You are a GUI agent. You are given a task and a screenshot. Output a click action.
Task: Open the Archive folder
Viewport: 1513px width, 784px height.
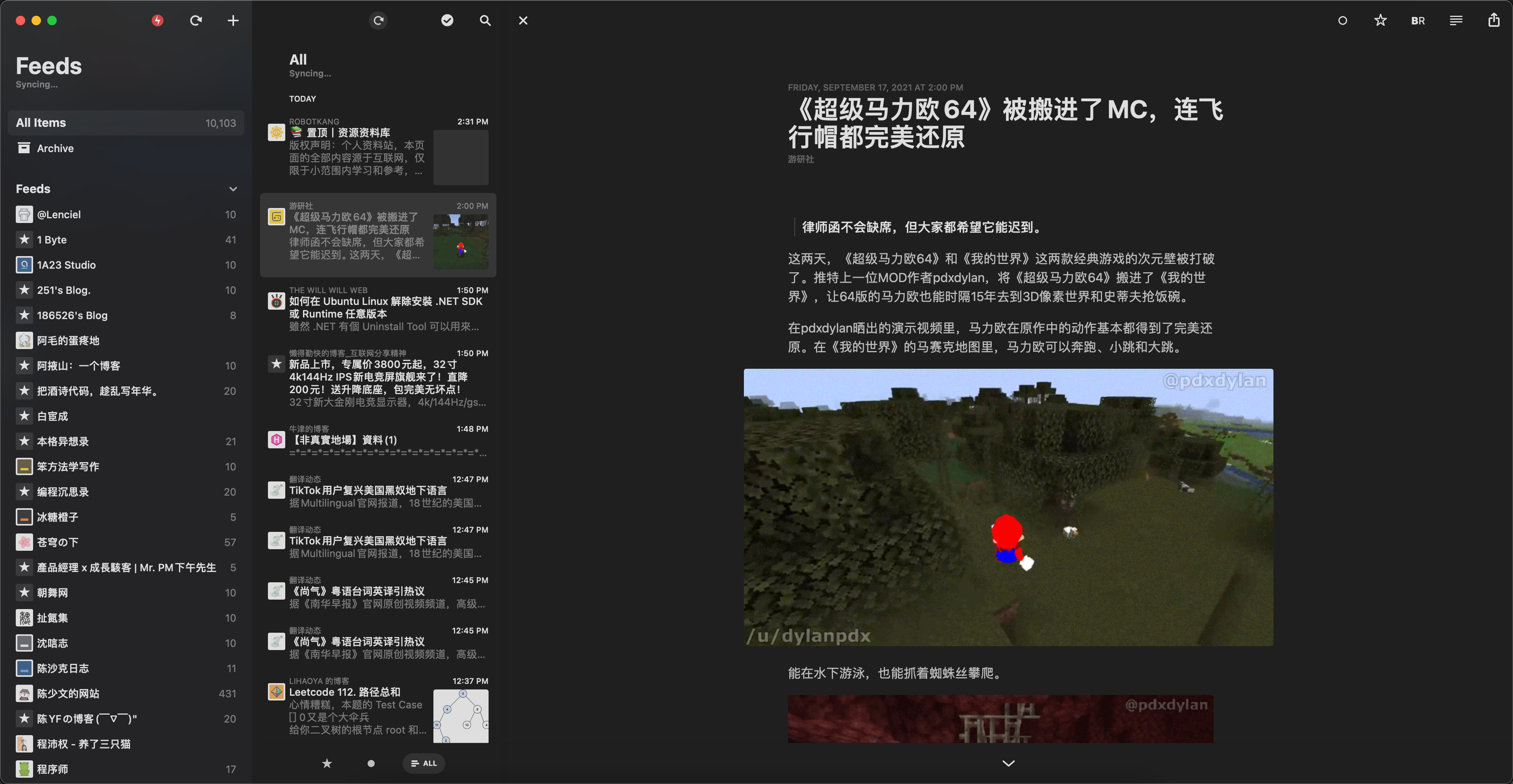pos(55,149)
